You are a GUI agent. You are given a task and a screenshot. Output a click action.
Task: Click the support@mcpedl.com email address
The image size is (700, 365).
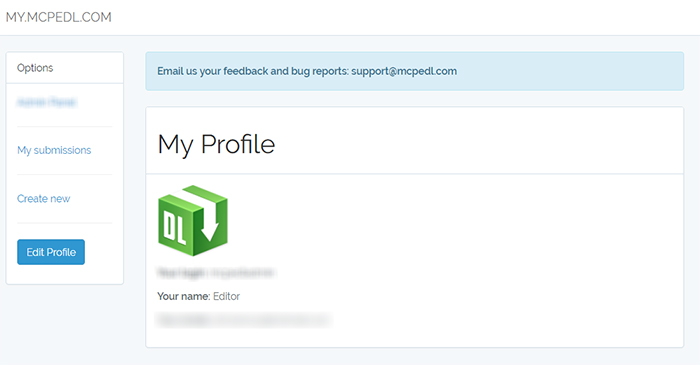404,71
